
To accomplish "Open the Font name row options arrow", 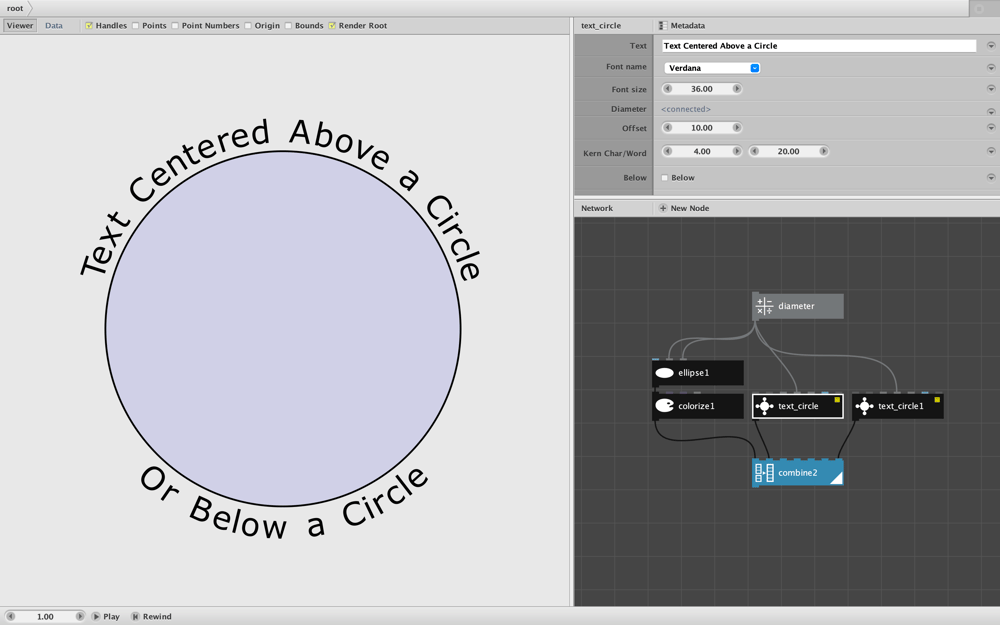I will coord(991,68).
